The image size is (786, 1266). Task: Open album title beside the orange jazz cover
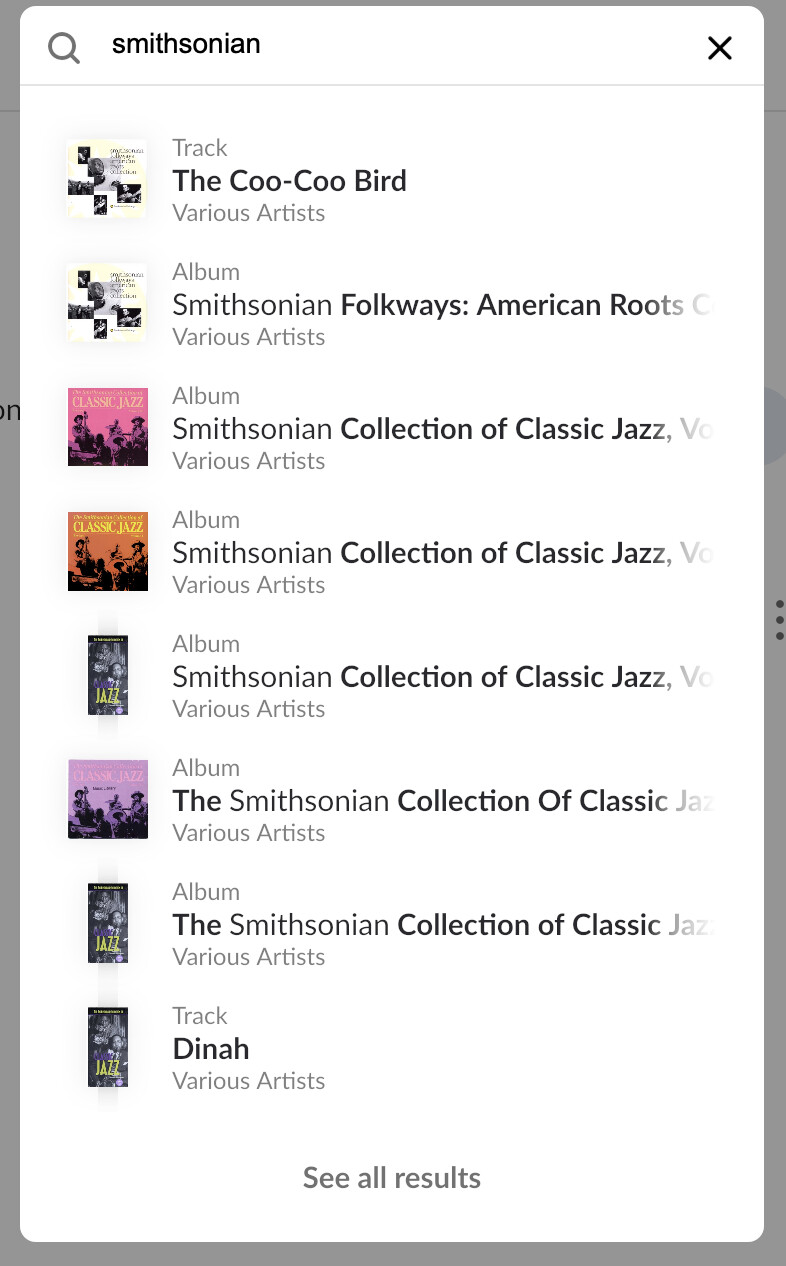(x=440, y=553)
